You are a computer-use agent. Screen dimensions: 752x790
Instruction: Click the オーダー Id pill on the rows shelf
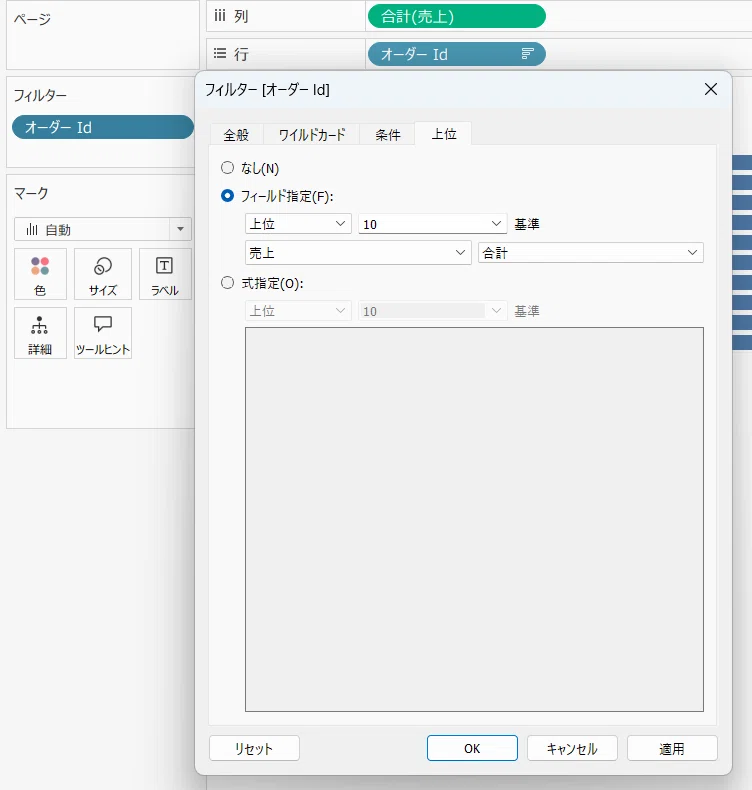click(456, 54)
